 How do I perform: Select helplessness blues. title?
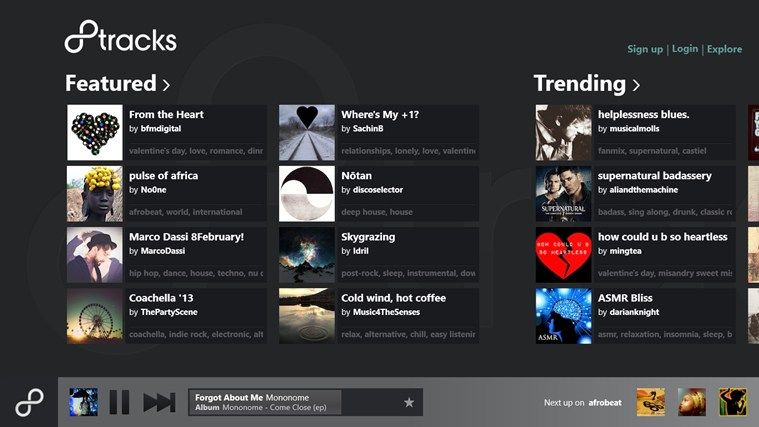point(643,115)
